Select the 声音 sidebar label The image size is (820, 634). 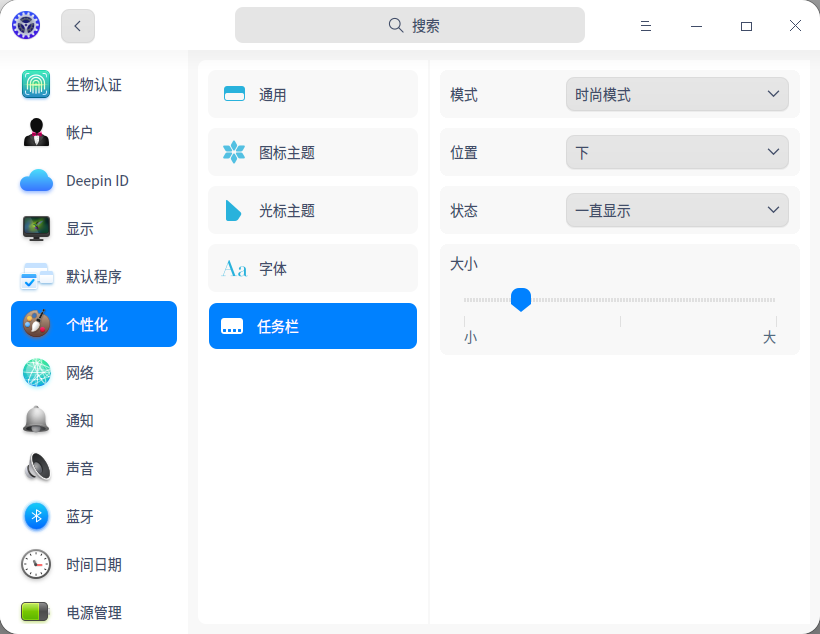[79, 469]
